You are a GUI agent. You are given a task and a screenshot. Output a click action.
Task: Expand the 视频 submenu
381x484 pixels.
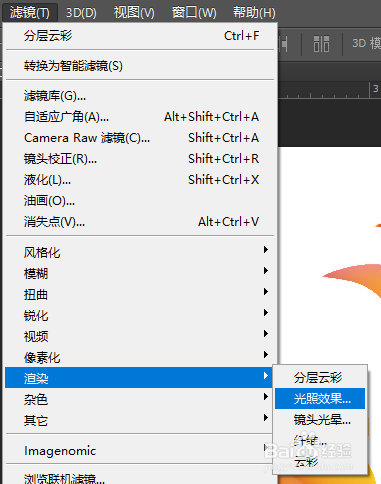click(141, 336)
